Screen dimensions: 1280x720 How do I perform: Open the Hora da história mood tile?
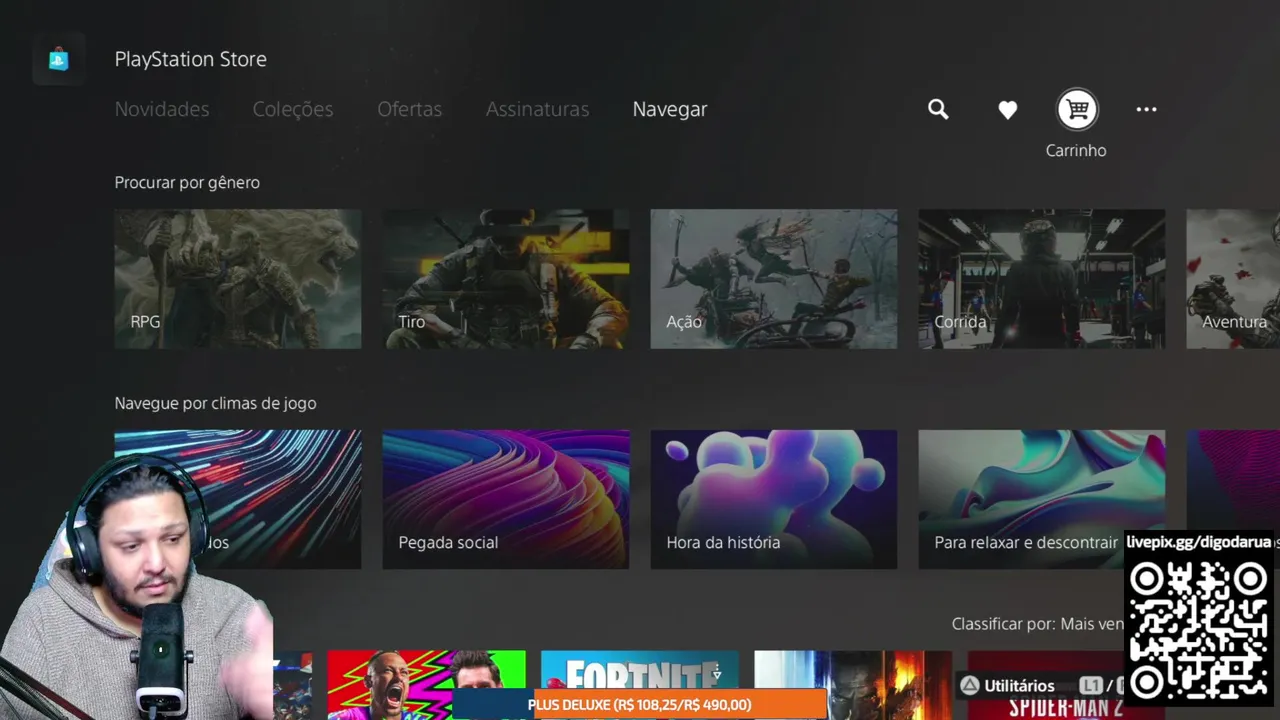coord(774,499)
